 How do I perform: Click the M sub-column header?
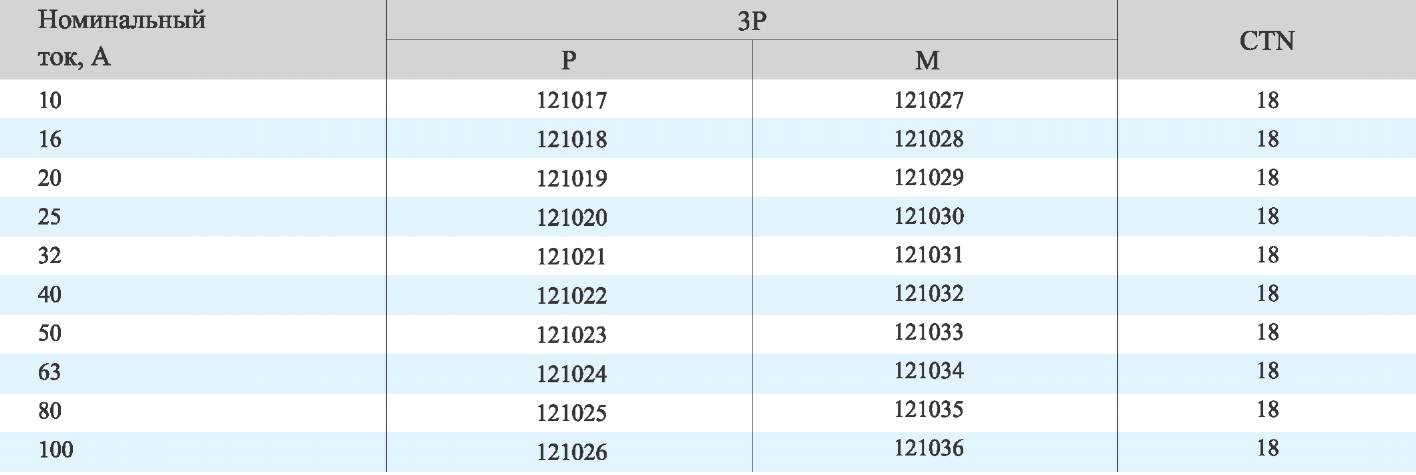click(928, 60)
